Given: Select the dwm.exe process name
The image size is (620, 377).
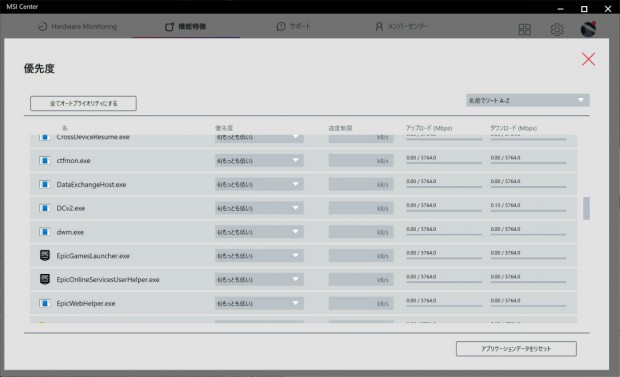Looking at the screenshot, I should (x=70, y=232).
